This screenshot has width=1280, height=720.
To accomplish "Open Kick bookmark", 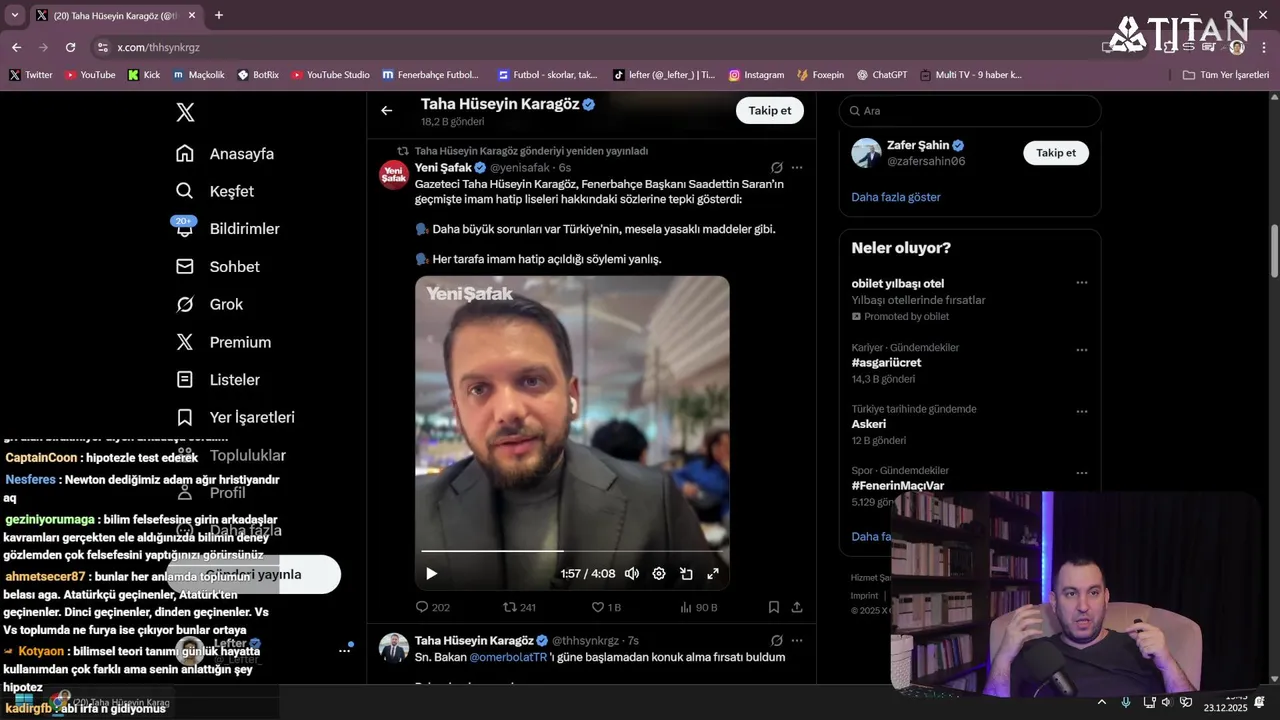I will point(144,75).
